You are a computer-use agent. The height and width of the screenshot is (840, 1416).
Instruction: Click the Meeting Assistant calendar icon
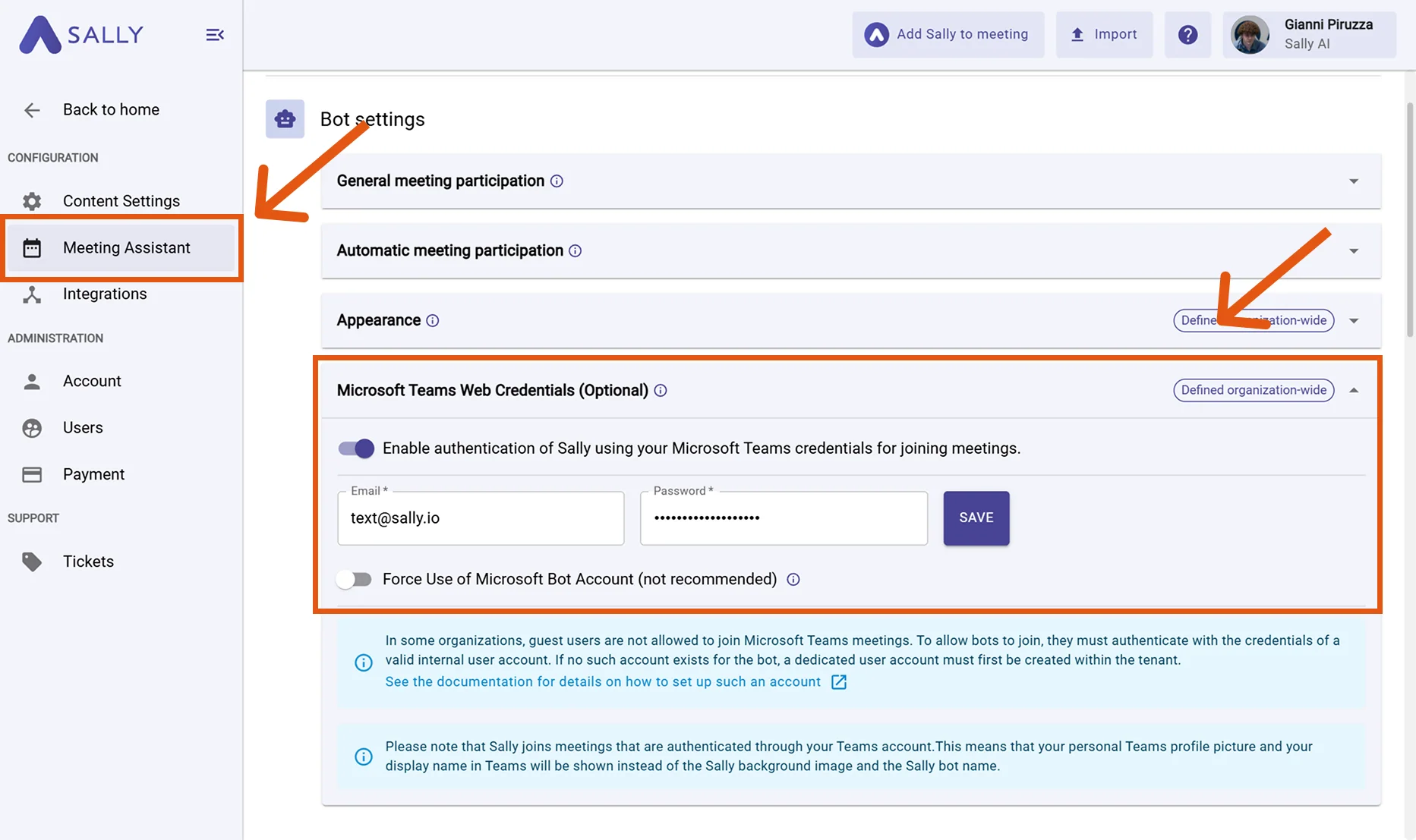(32, 248)
